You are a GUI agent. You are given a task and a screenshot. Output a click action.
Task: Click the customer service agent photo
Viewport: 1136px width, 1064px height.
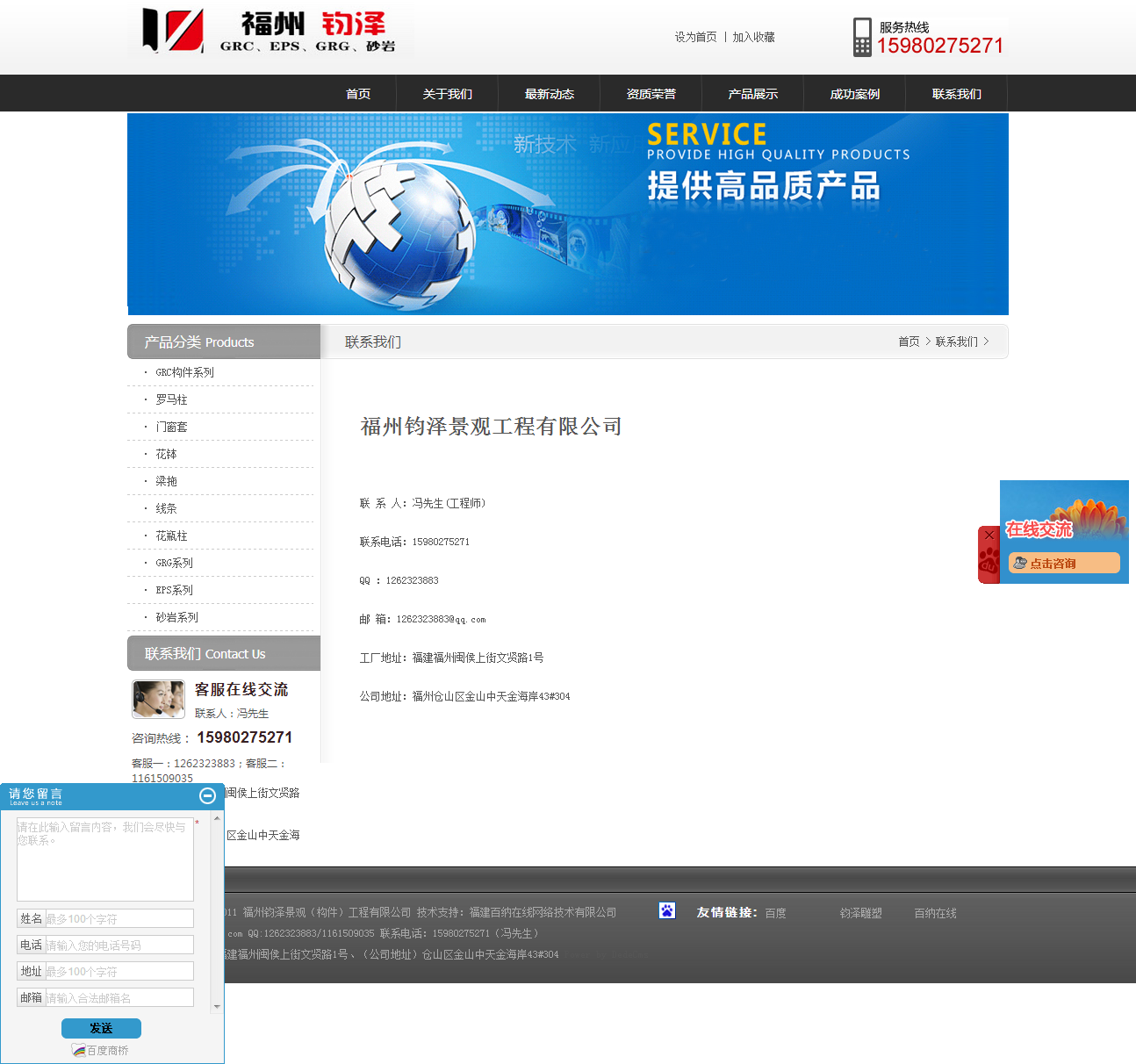(x=158, y=700)
